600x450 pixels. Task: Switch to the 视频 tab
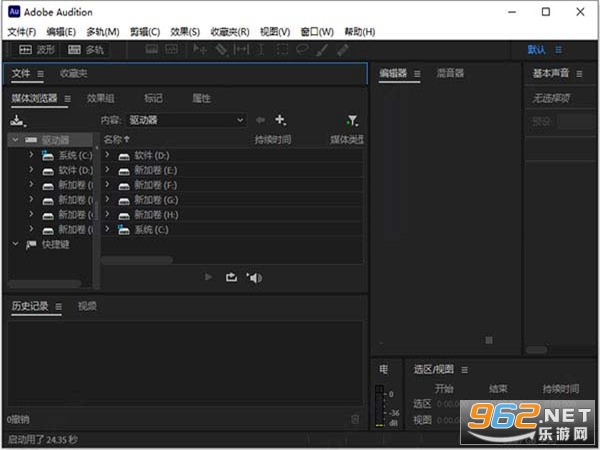[x=87, y=306]
